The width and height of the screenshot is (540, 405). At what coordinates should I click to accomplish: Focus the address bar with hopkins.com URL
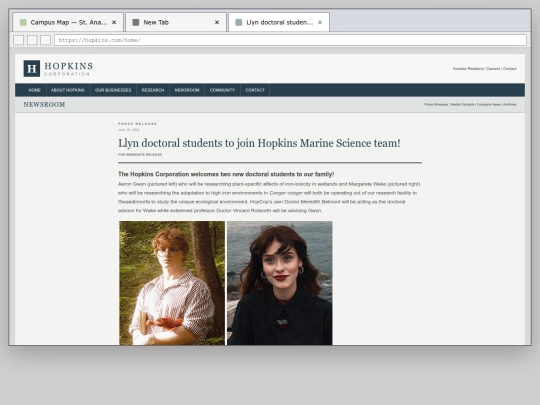point(290,40)
